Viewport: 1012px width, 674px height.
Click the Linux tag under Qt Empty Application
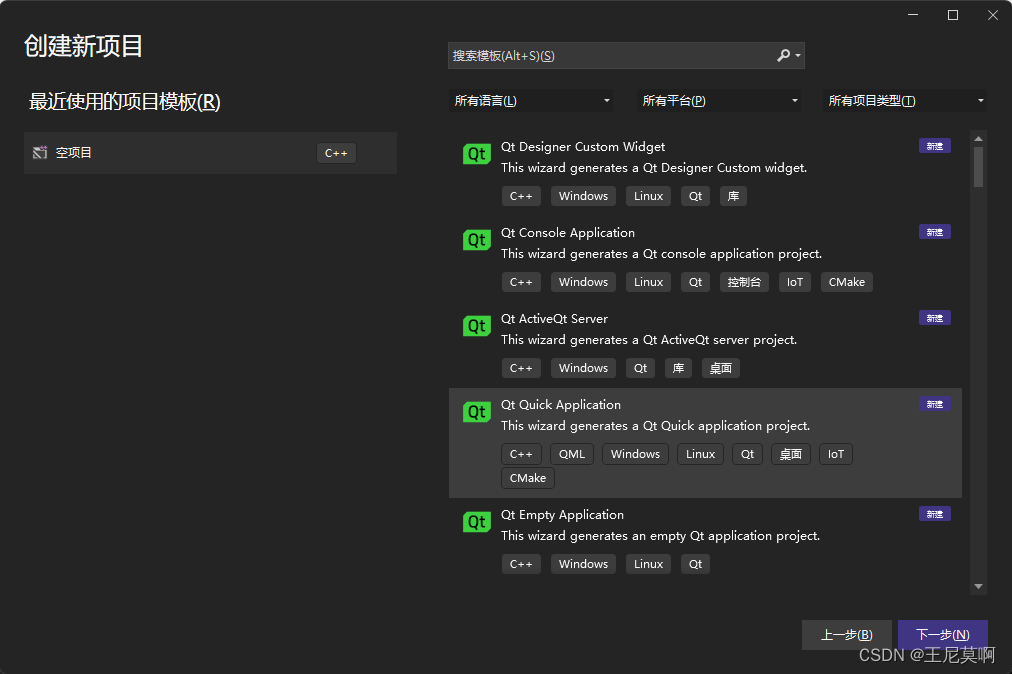pos(649,564)
